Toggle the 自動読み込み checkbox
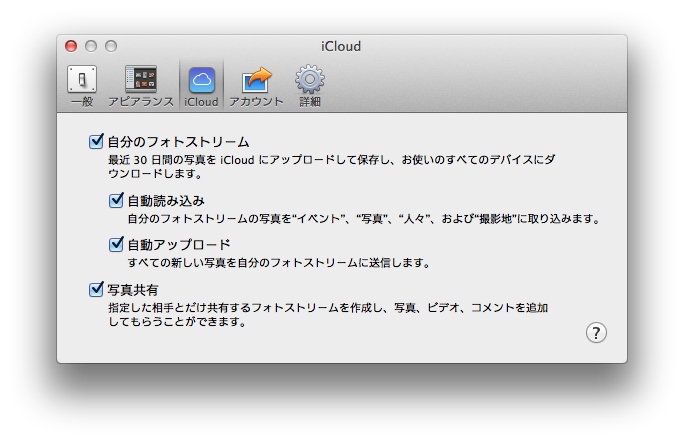Image resolution: width=684 pixels, height=442 pixels. pos(116,200)
